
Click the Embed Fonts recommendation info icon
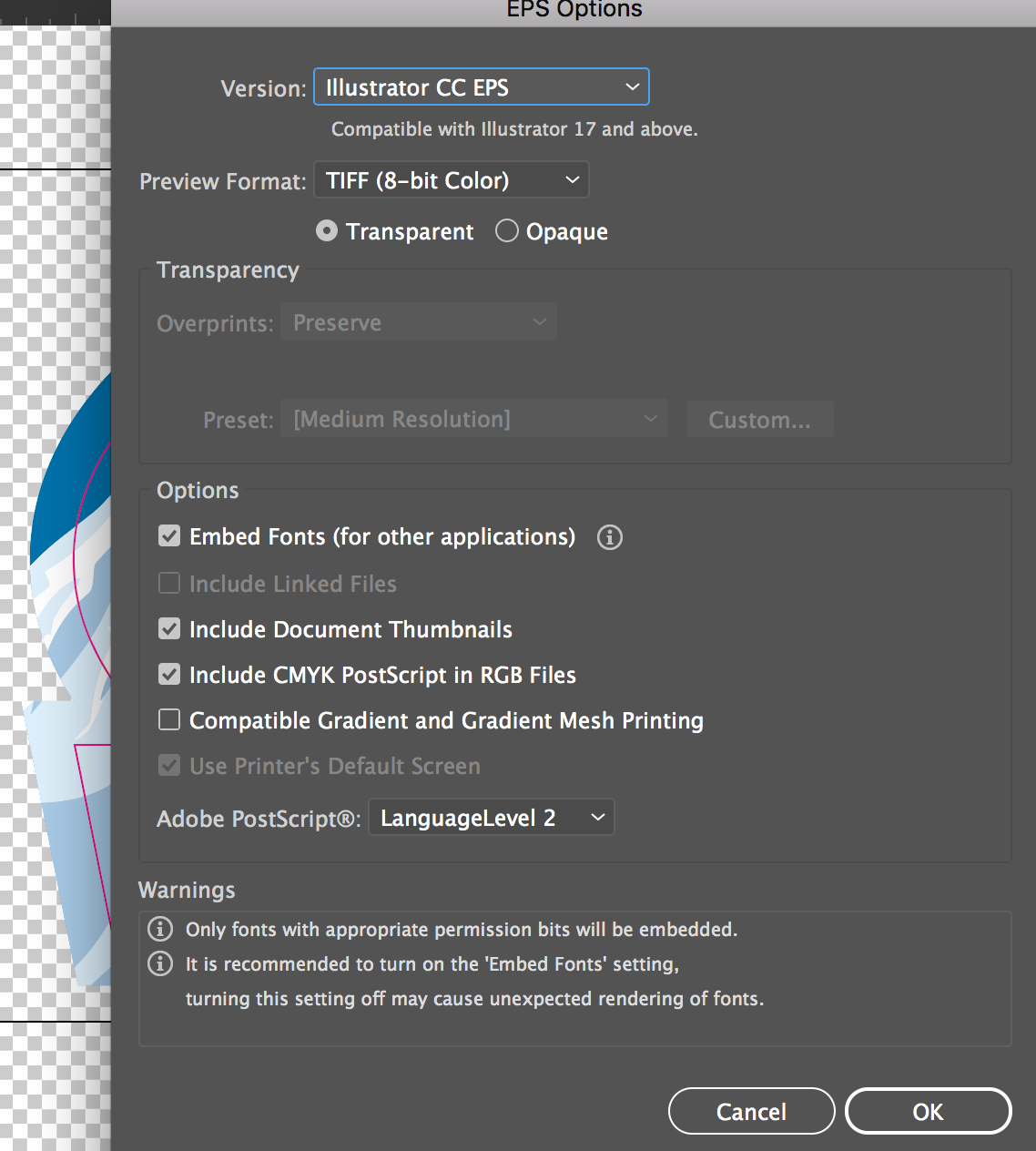[160, 963]
